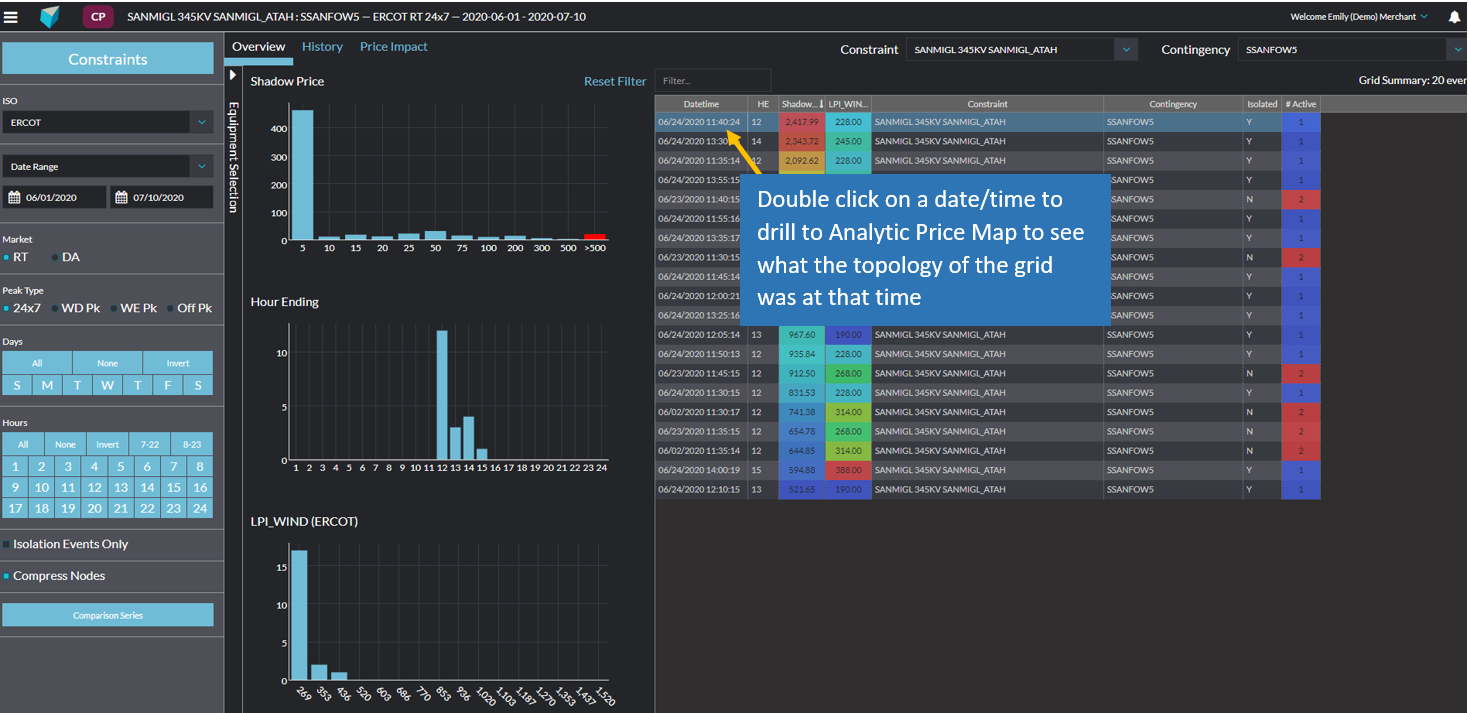Click the Reset Filter link
The width and height of the screenshot is (1469, 713).
615,82
